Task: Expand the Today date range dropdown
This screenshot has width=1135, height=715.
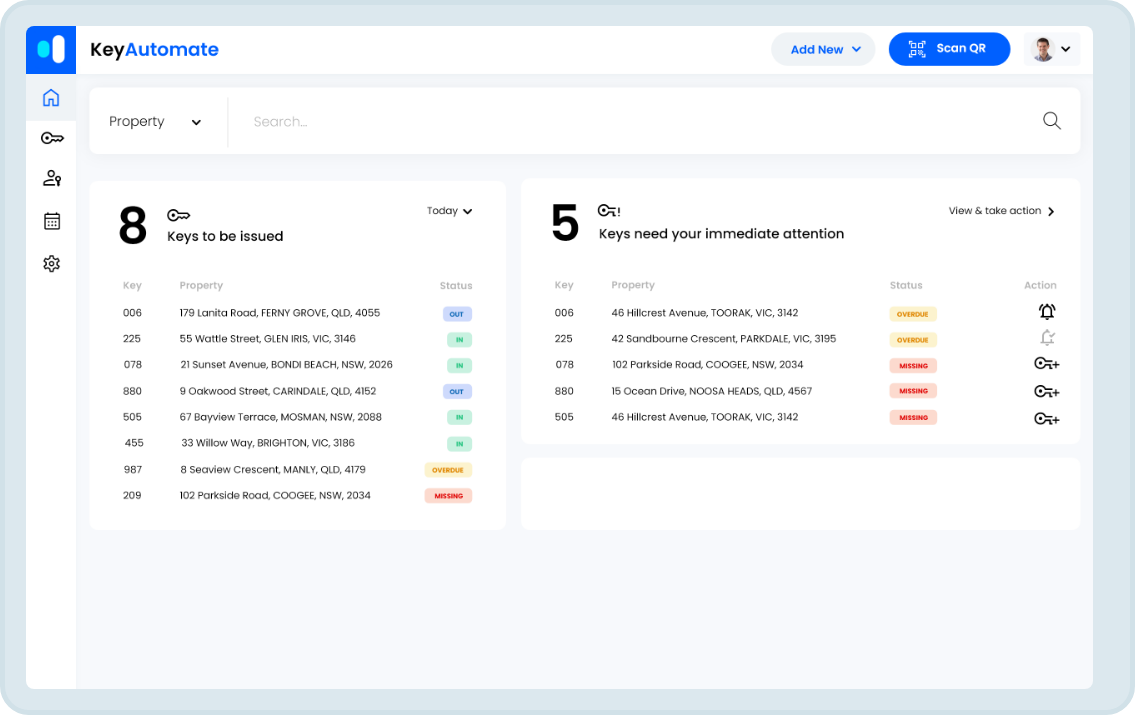Action: [x=449, y=211]
